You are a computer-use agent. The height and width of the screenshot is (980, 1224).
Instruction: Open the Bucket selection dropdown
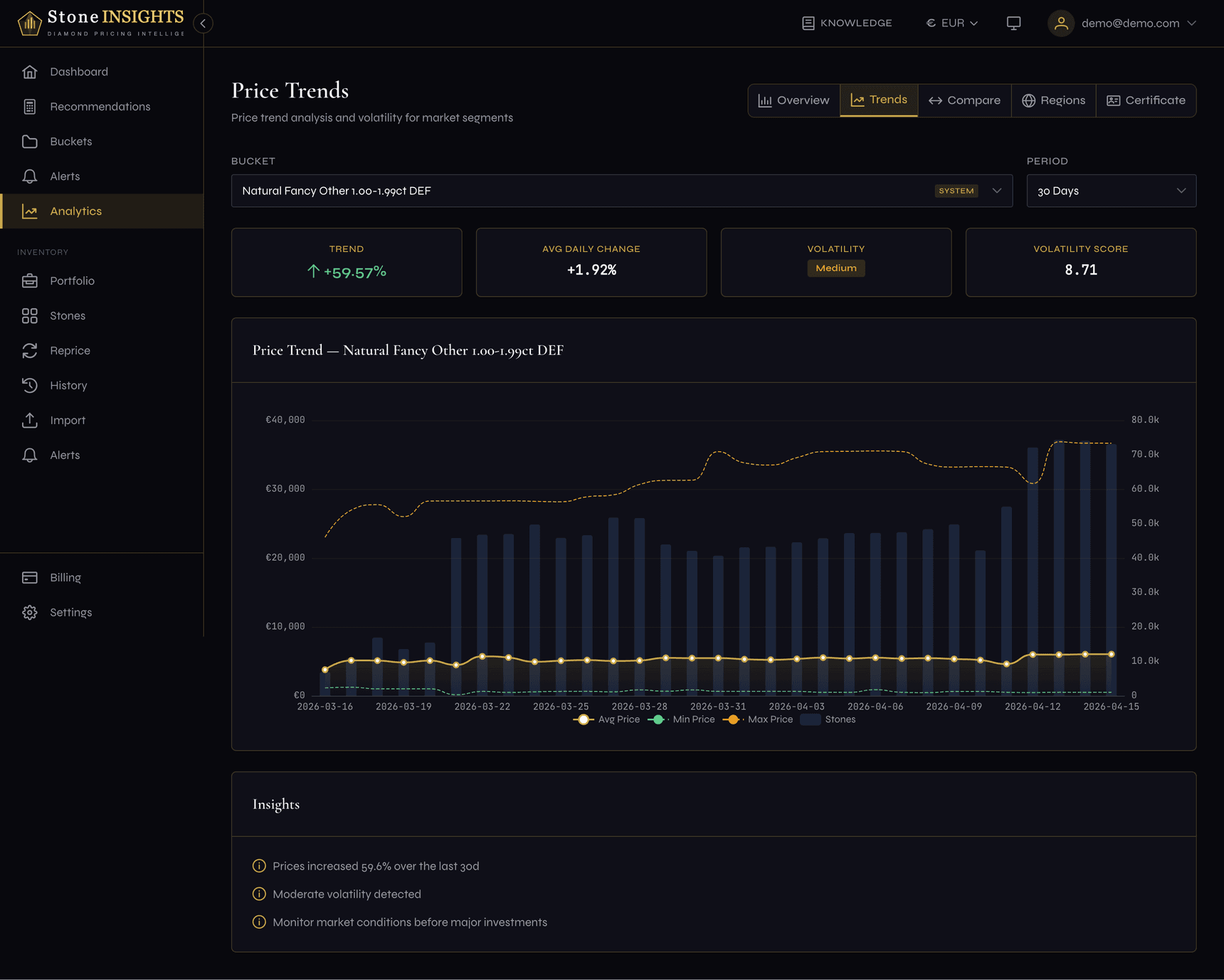621,191
